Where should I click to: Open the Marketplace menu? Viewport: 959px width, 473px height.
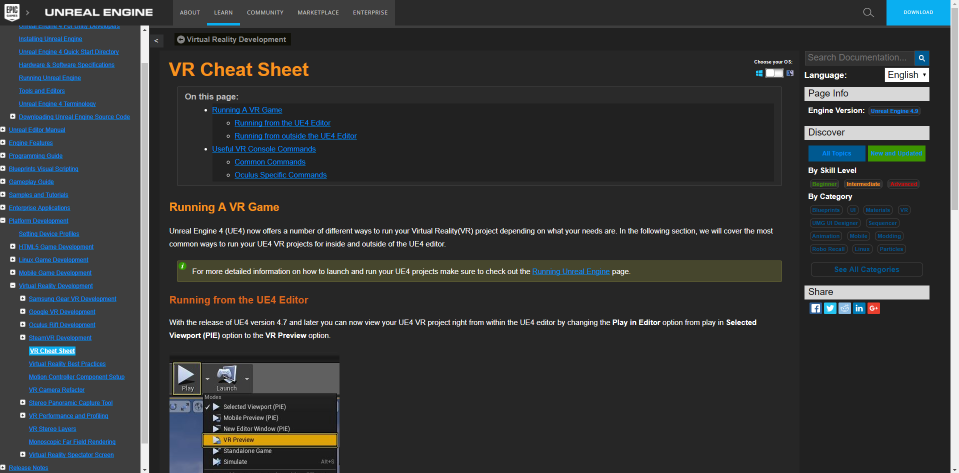[x=318, y=12]
